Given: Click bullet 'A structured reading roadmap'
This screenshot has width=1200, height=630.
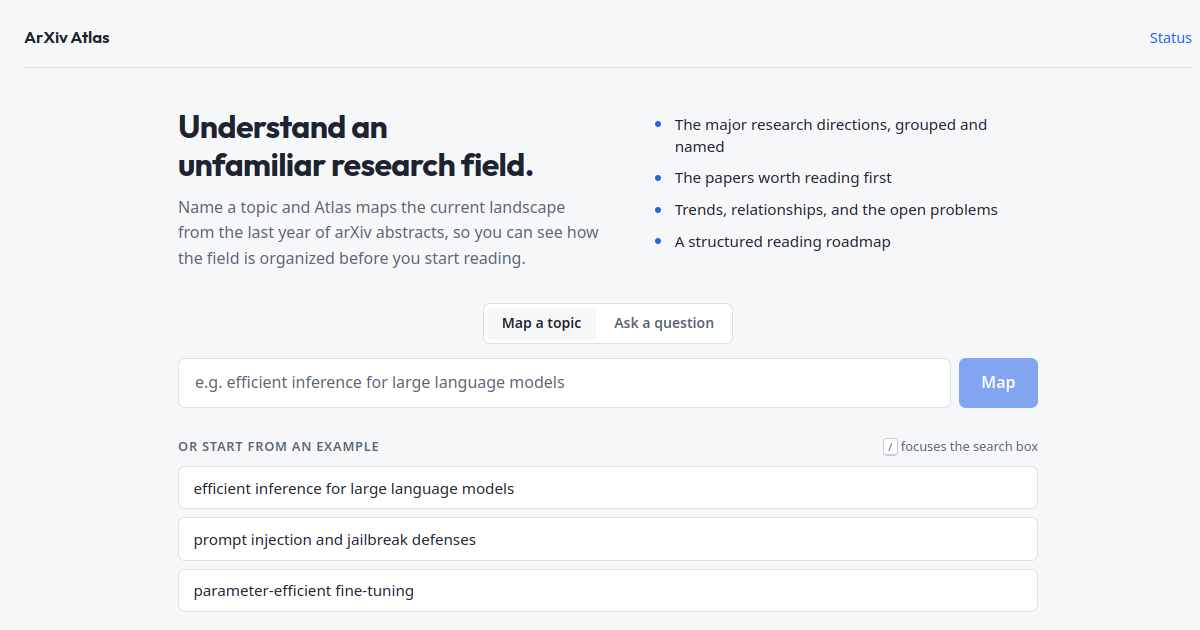Looking at the screenshot, I should 782,242.
